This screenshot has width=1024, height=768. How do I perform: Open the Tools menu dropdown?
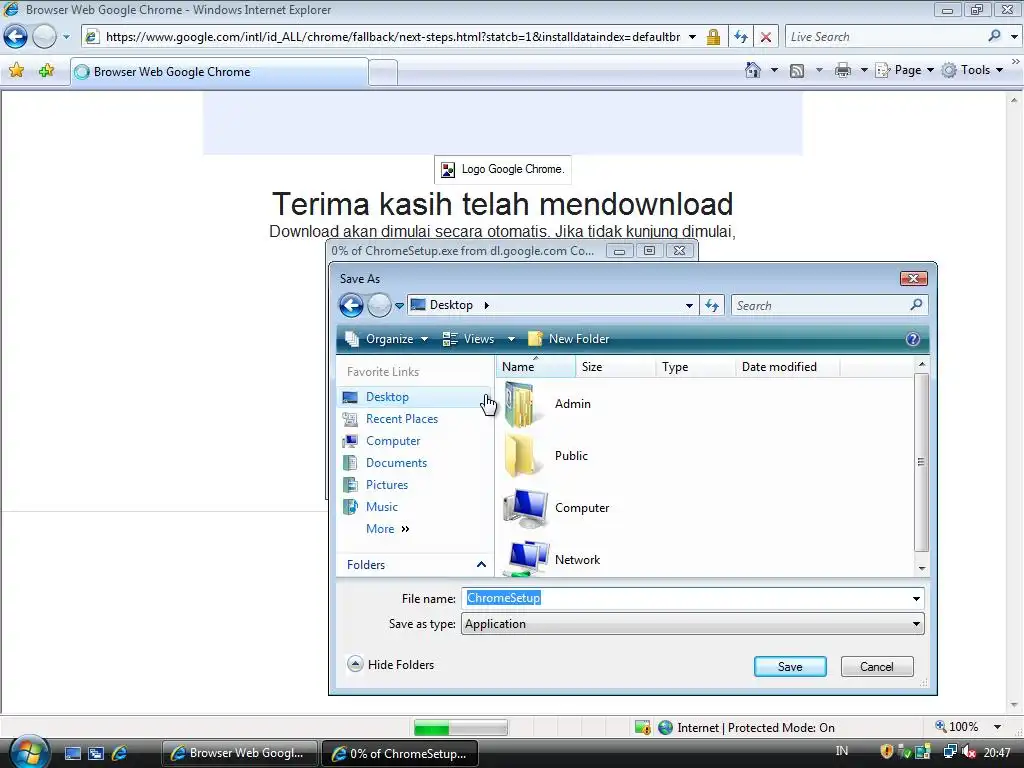pos(972,70)
